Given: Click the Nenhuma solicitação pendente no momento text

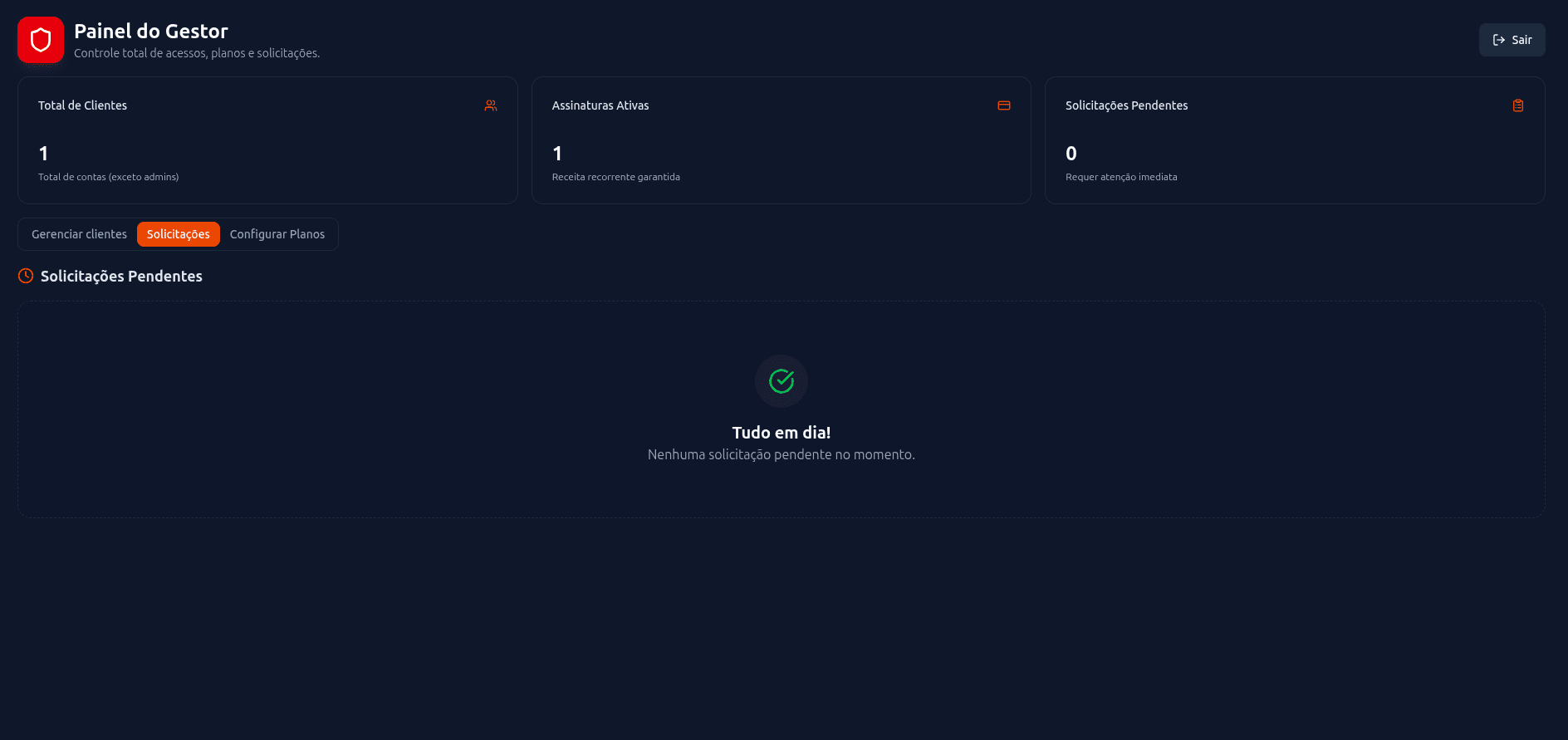Looking at the screenshot, I should click(x=781, y=454).
